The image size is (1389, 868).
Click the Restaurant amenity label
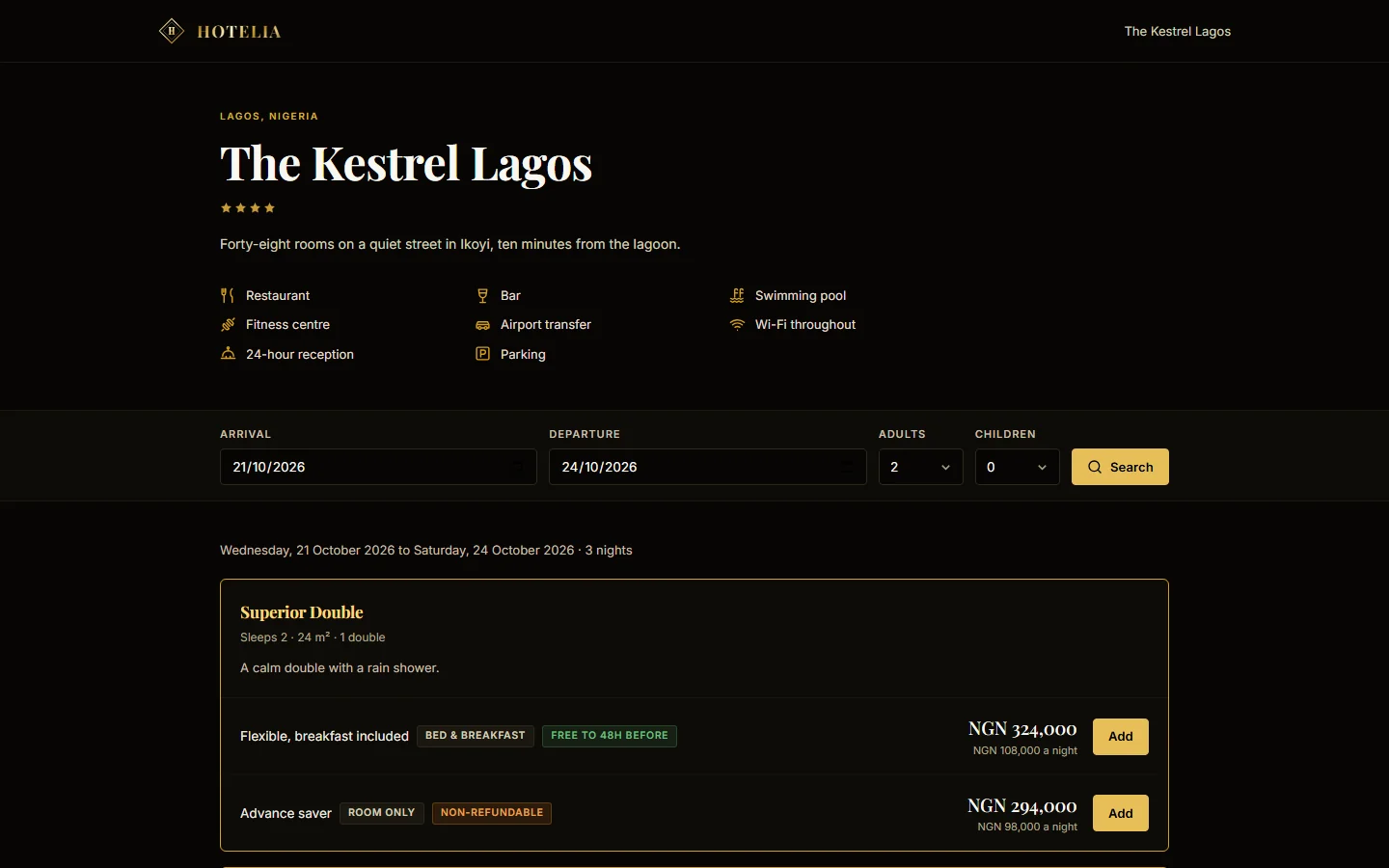[x=278, y=295]
